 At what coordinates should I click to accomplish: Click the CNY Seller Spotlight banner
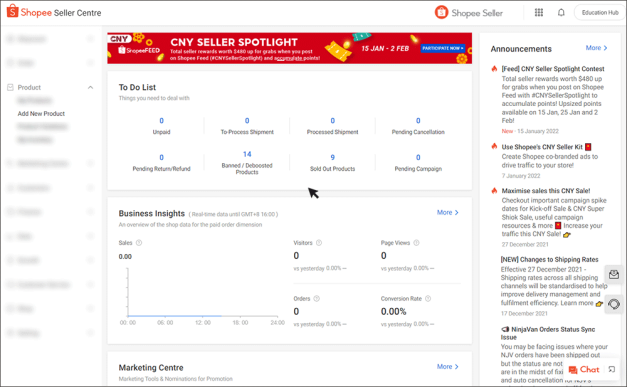point(289,48)
